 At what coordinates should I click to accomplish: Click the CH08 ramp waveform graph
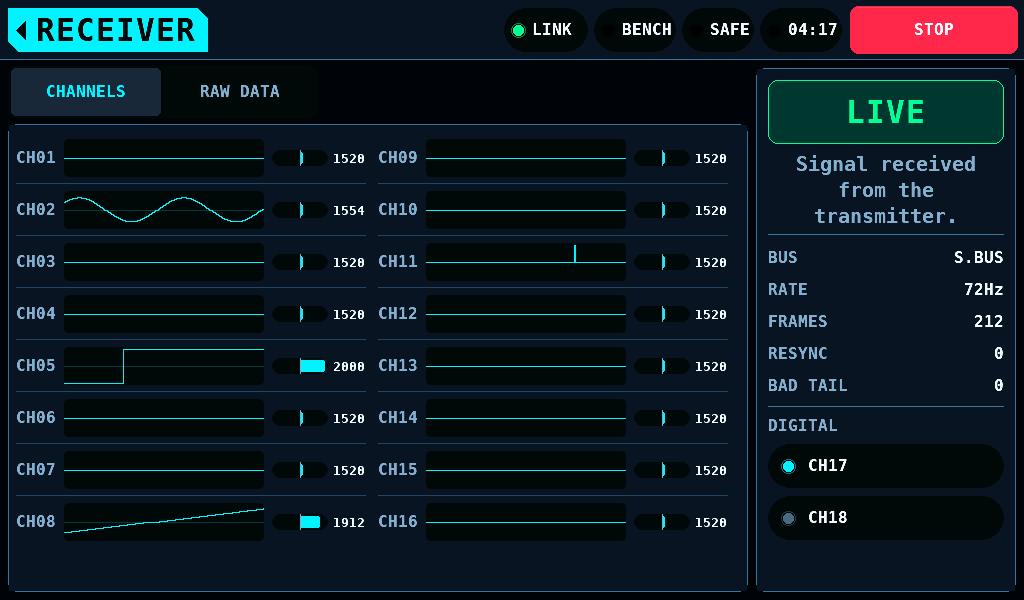[164, 522]
